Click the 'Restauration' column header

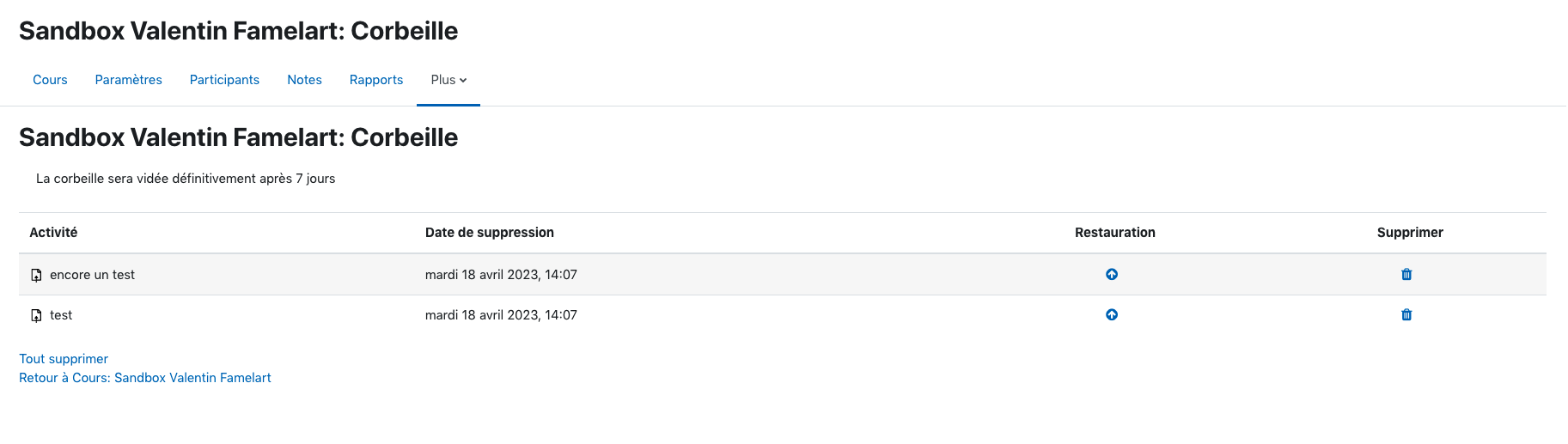(1115, 233)
